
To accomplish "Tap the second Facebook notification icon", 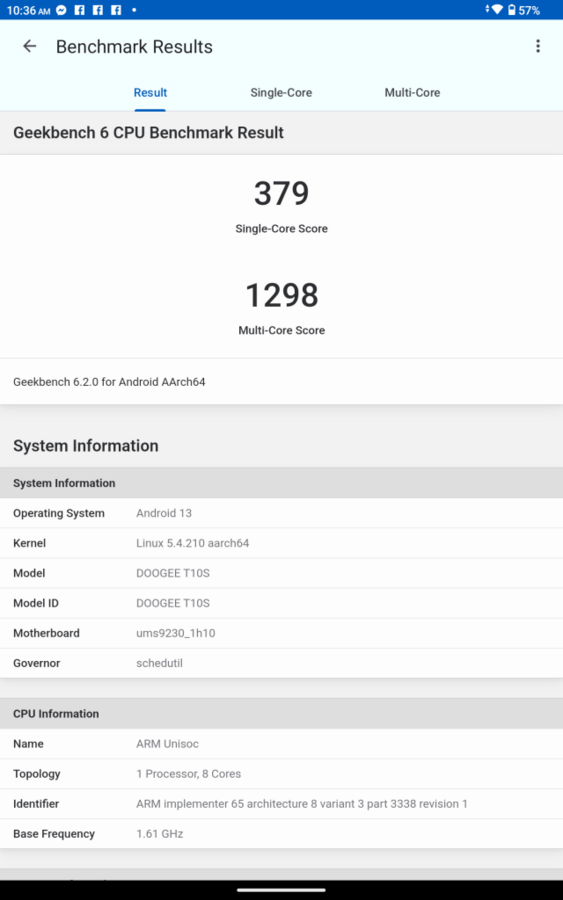I will (98, 10).
